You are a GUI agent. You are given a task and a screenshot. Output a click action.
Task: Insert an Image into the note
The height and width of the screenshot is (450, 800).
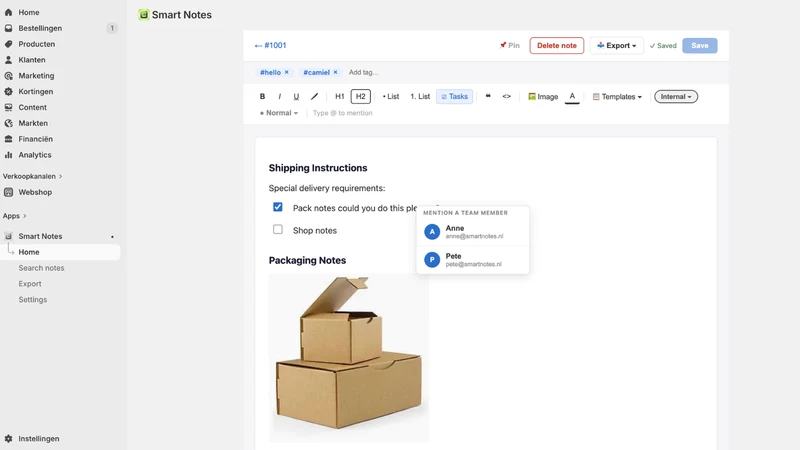pyautogui.click(x=543, y=96)
